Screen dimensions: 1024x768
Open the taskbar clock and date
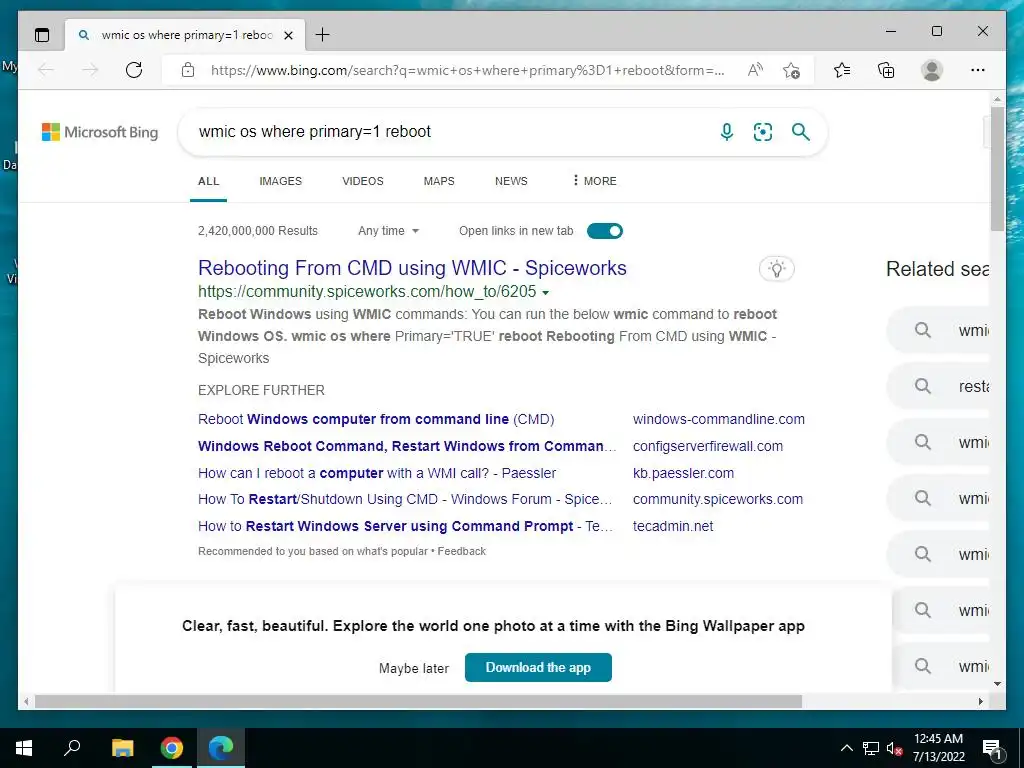tap(938, 748)
